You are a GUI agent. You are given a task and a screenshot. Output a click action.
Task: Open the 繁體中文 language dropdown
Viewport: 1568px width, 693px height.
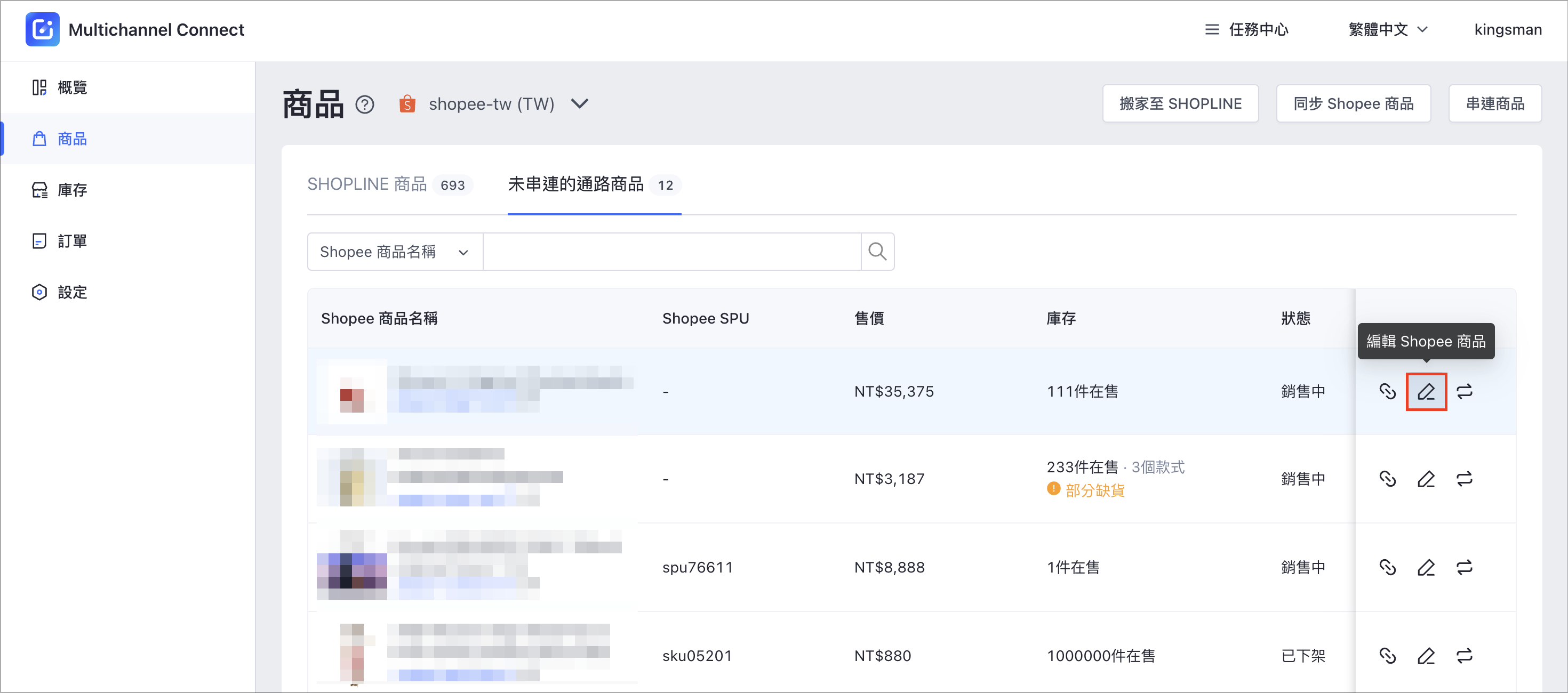1388,29
